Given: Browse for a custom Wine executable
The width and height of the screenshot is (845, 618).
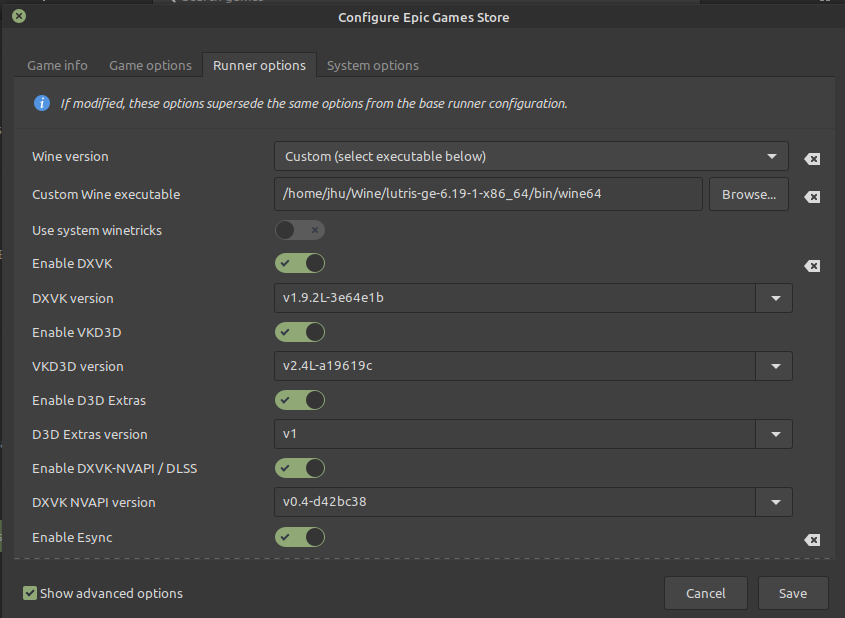Looking at the screenshot, I should point(749,195).
